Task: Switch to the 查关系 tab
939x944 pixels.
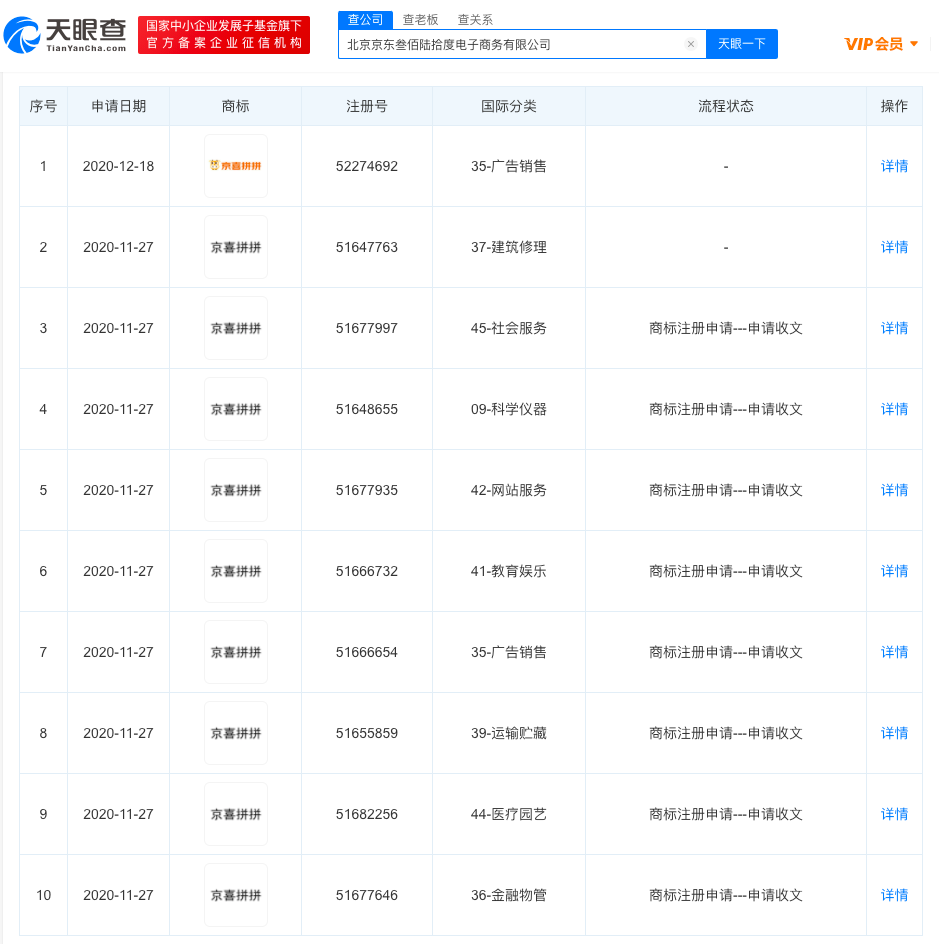Action: [475, 20]
